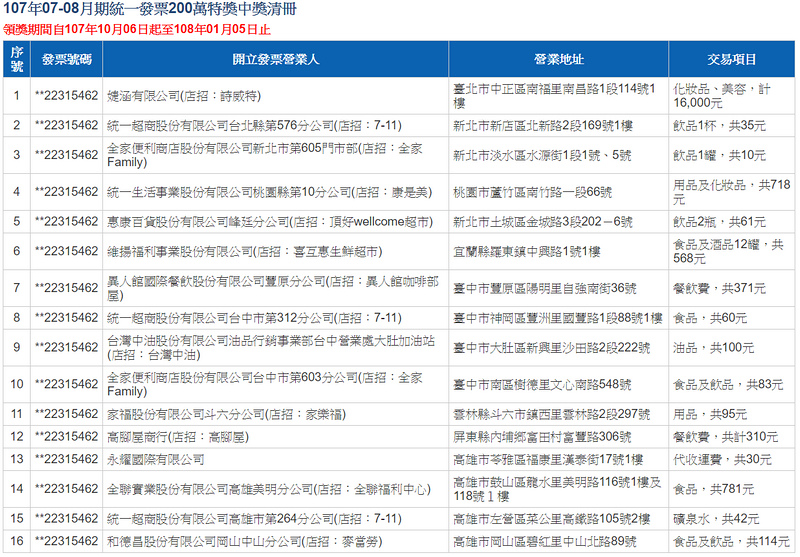Click address 宜蘭縣羅東鎮中興路1號1樓
The width and height of the screenshot is (800, 557).
point(559,251)
